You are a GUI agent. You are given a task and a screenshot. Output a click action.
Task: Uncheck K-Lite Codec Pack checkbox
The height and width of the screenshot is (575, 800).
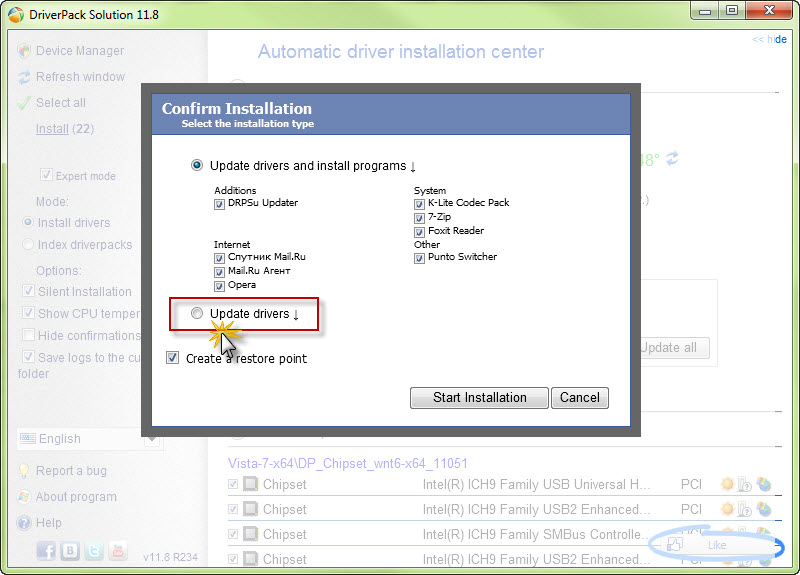(419, 204)
